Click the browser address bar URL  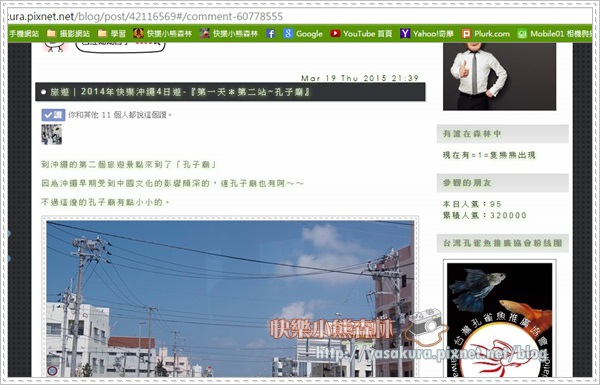click(145, 16)
